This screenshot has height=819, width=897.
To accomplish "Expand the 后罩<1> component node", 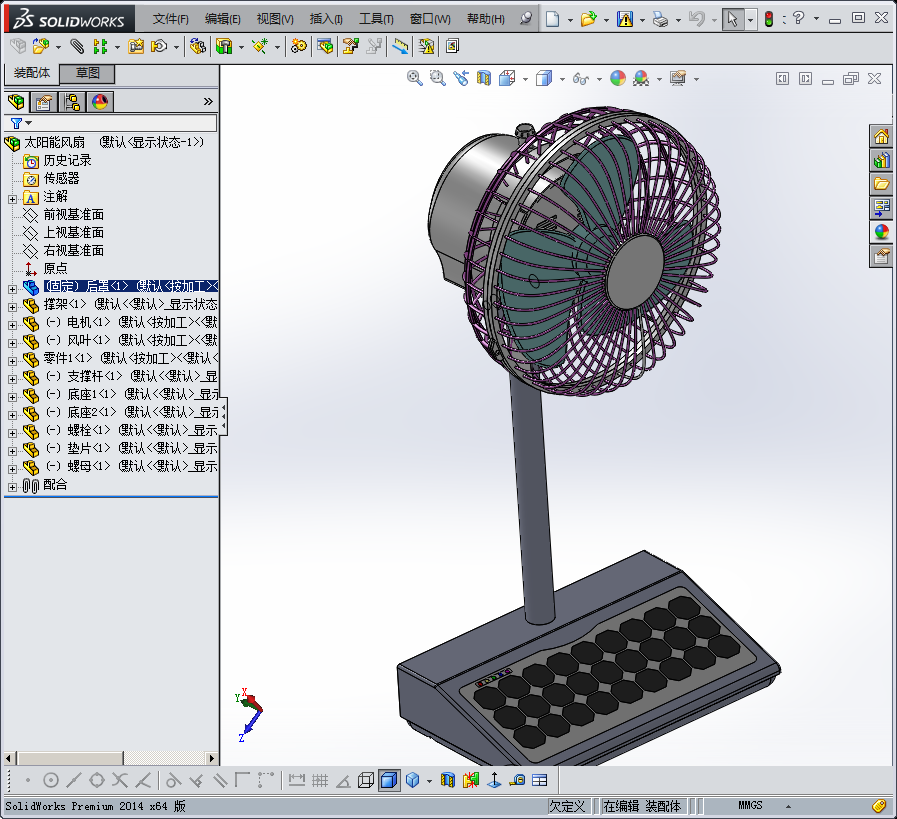I will pyautogui.click(x=13, y=289).
